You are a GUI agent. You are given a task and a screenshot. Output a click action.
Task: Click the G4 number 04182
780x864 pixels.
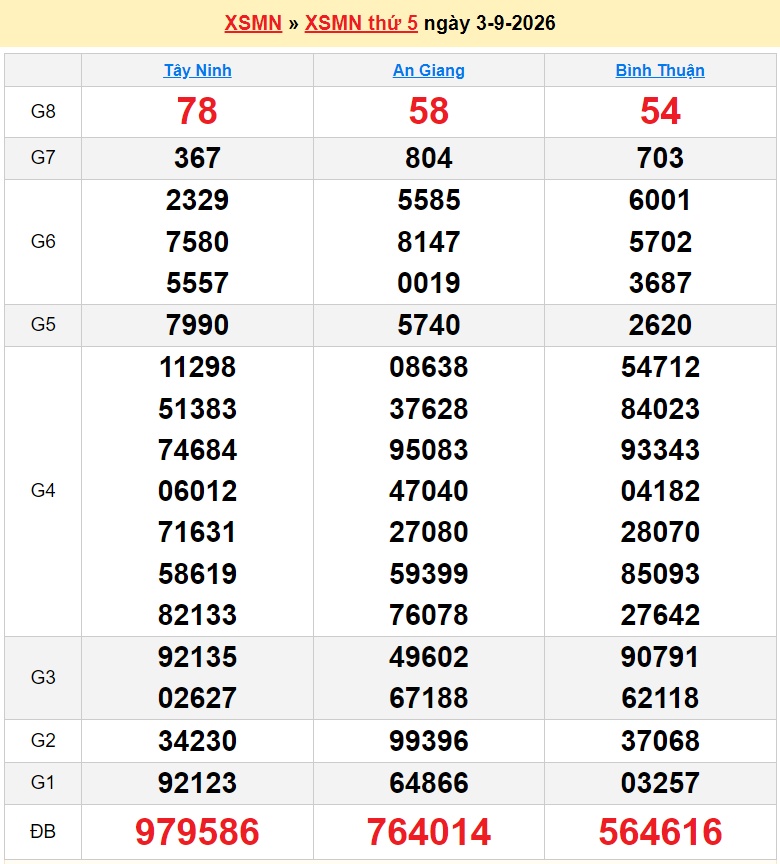point(660,491)
